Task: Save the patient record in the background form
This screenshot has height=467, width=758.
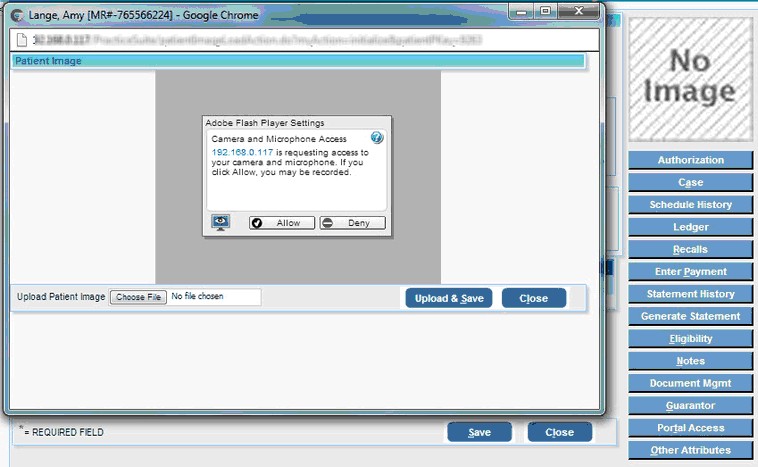Action: click(479, 432)
